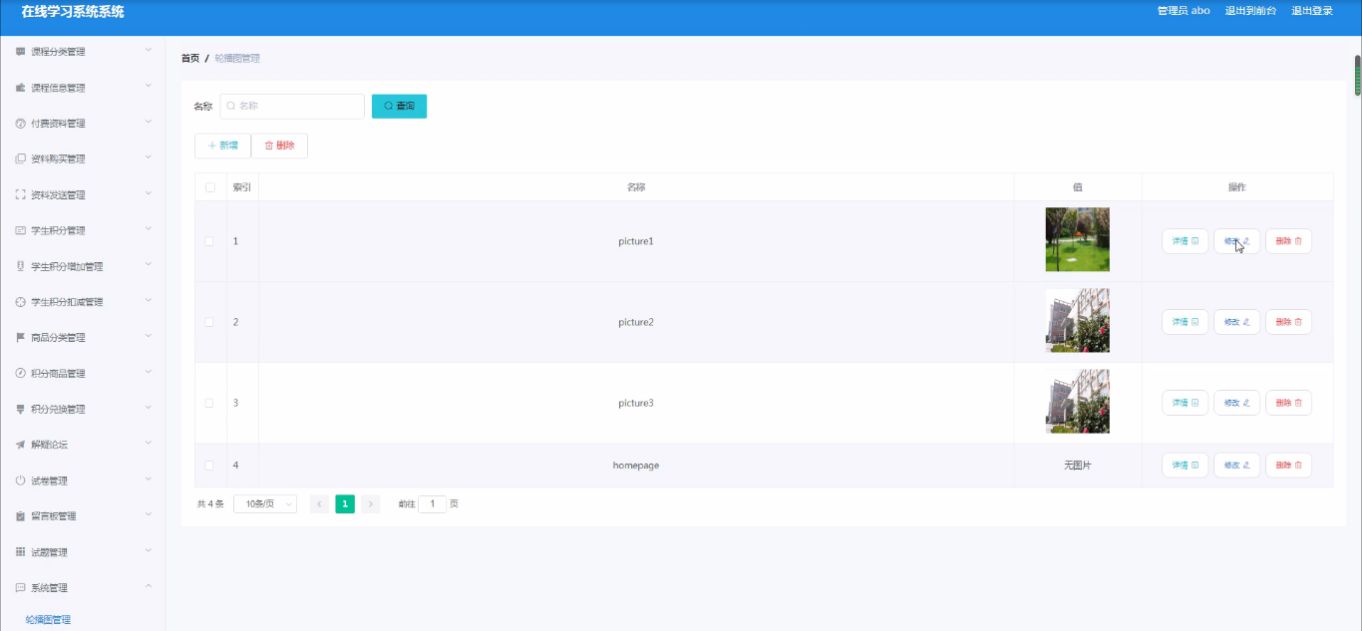The height and width of the screenshot is (631, 1362).
Task: Click the vertical scrollbar on the right
Action: [x=1358, y=75]
